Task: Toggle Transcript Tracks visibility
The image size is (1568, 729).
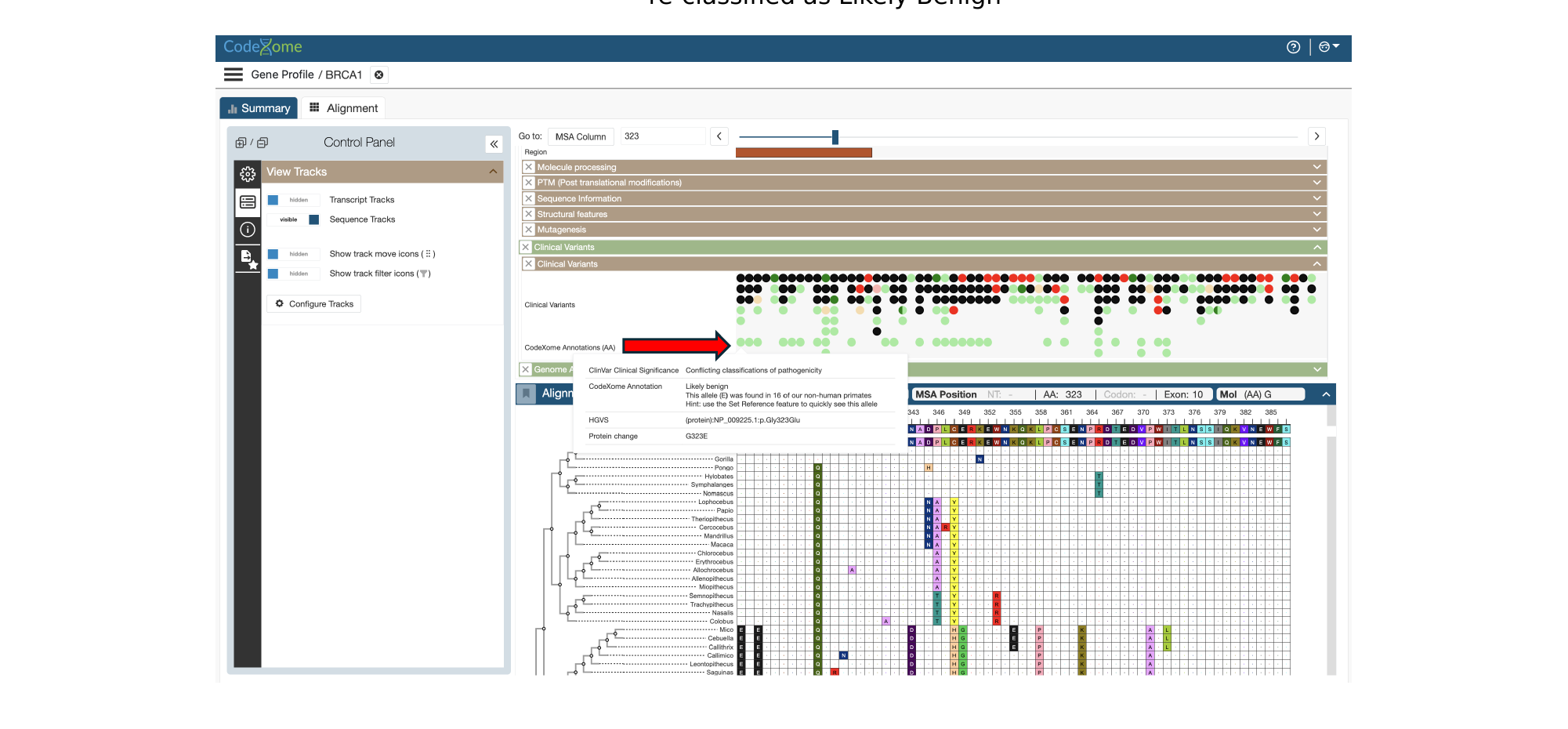Action: [x=294, y=200]
